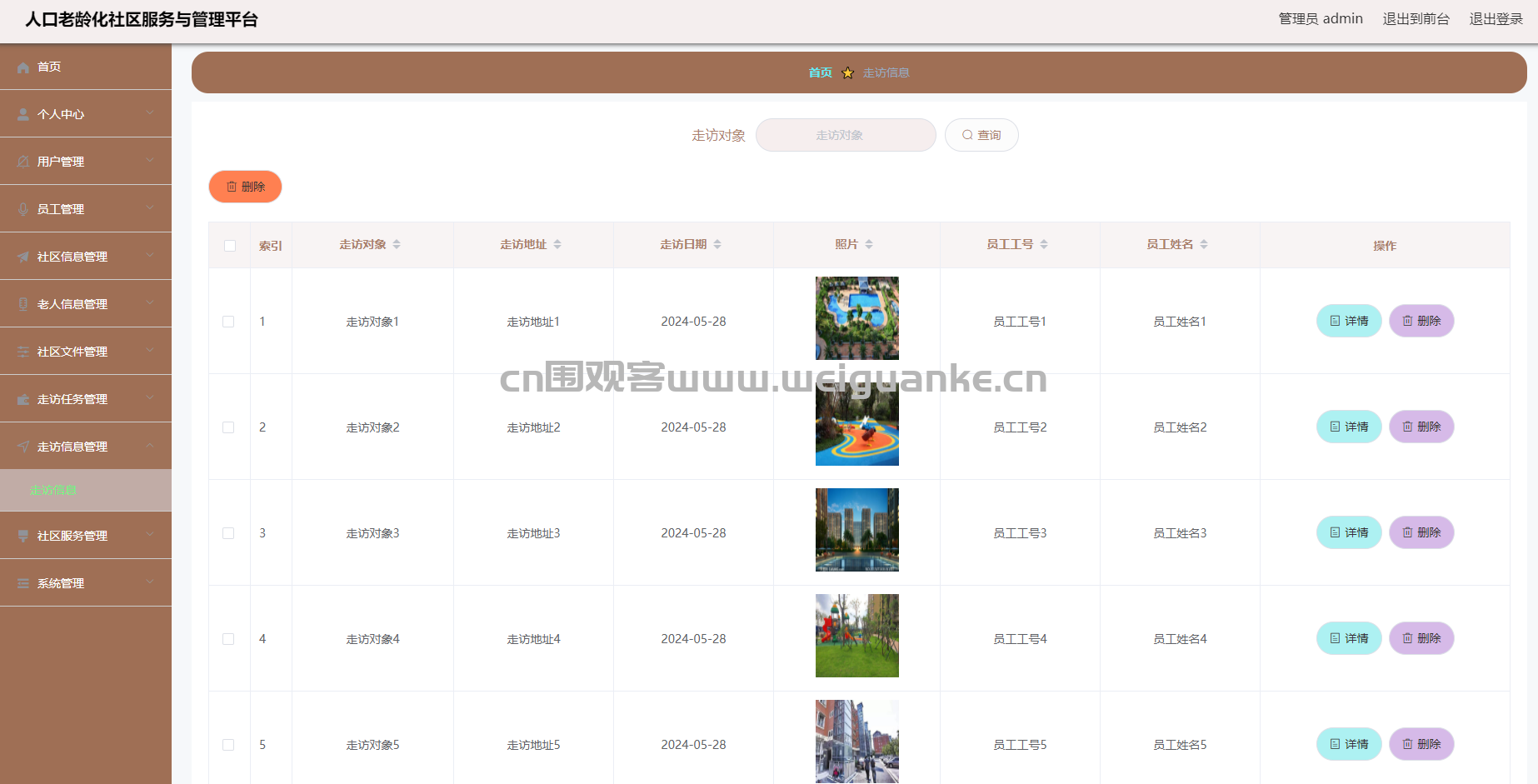Click the 走访对象 search input field
Viewport: 1538px width, 784px height.
pos(845,135)
